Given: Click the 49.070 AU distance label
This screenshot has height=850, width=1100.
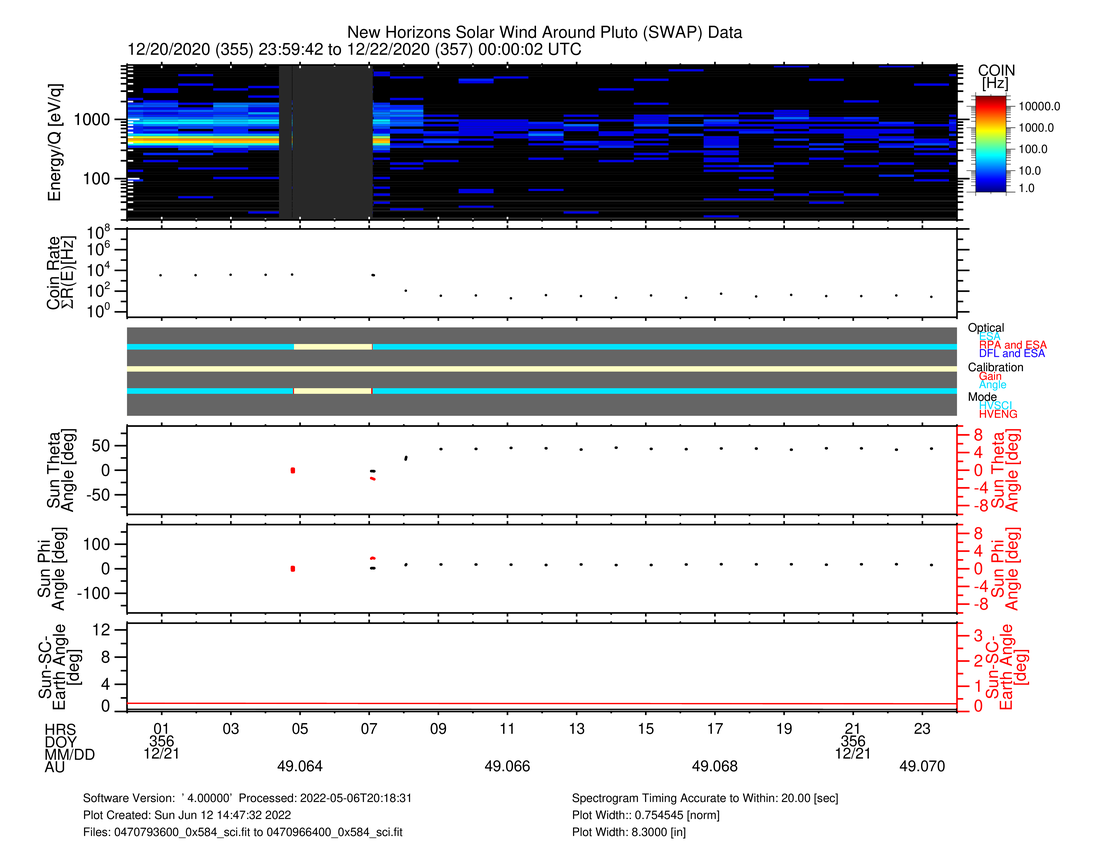Looking at the screenshot, I should point(922,766).
